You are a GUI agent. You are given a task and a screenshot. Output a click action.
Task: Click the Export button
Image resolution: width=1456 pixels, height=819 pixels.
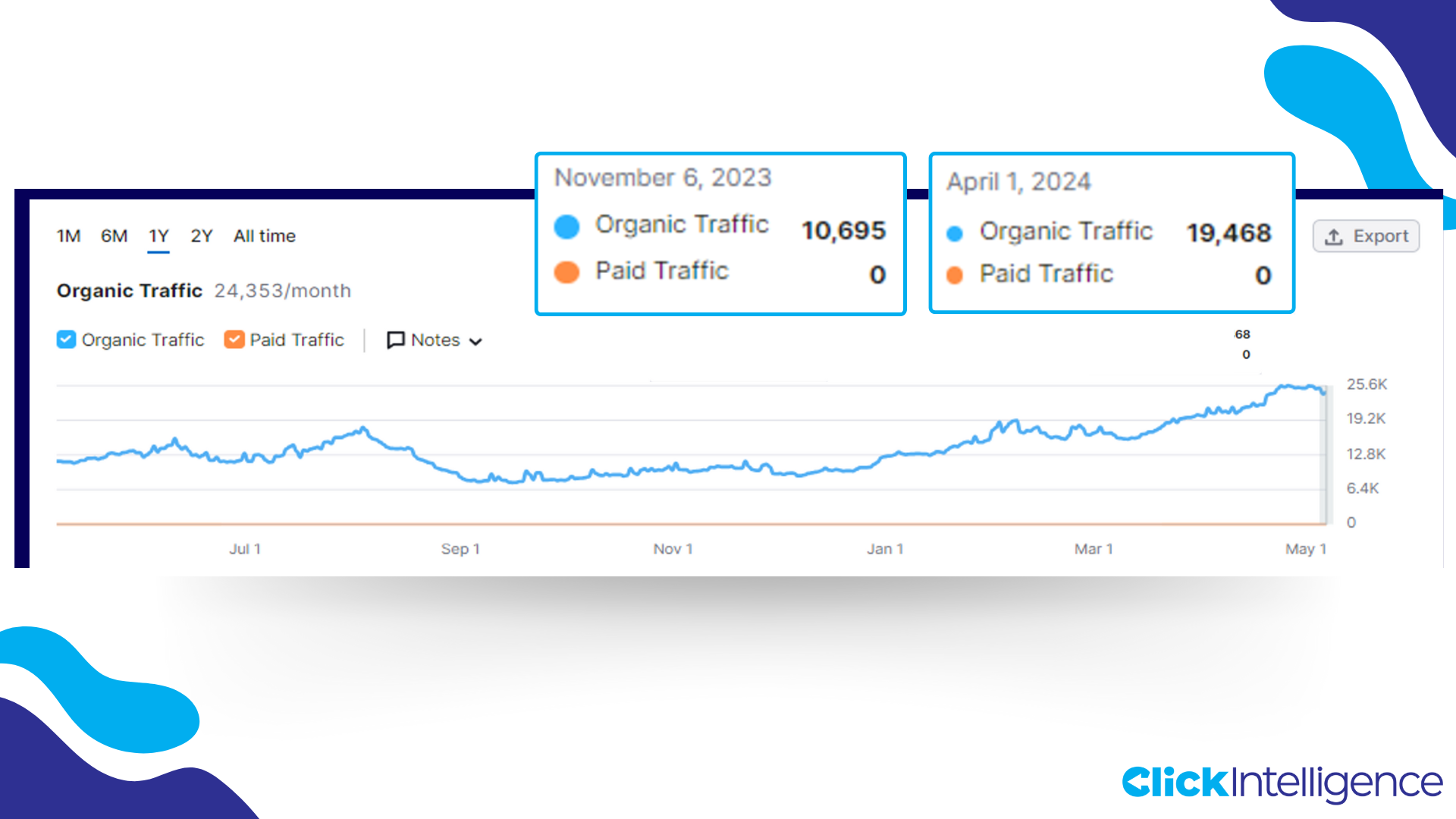click(x=1365, y=236)
